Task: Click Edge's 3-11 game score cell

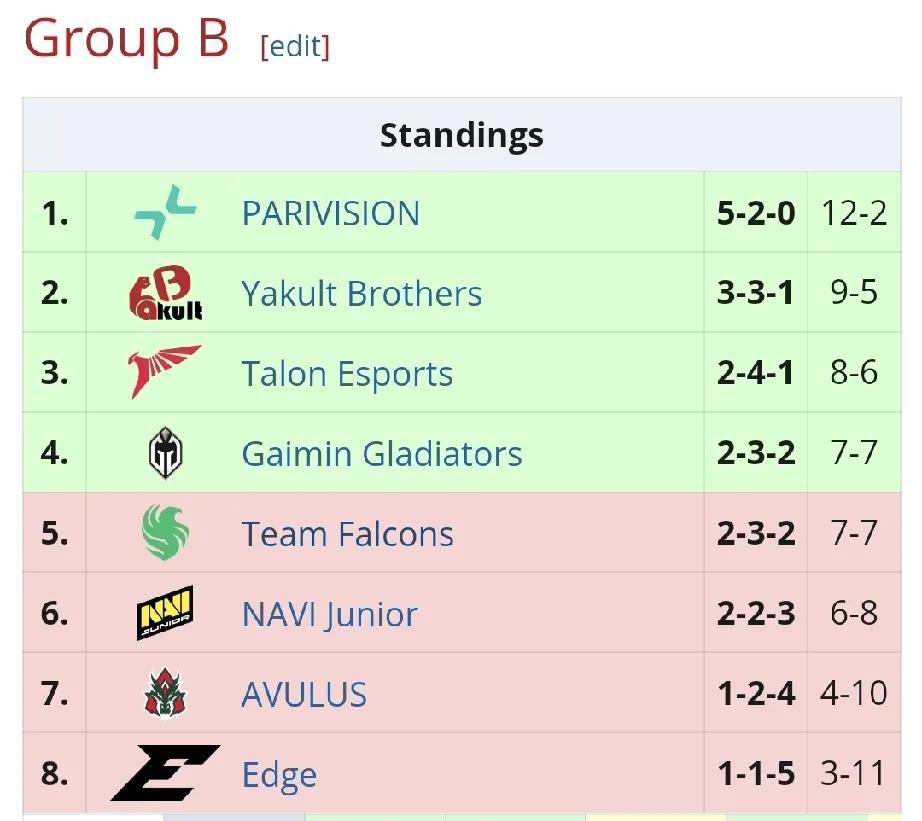Action: (x=853, y=773)
